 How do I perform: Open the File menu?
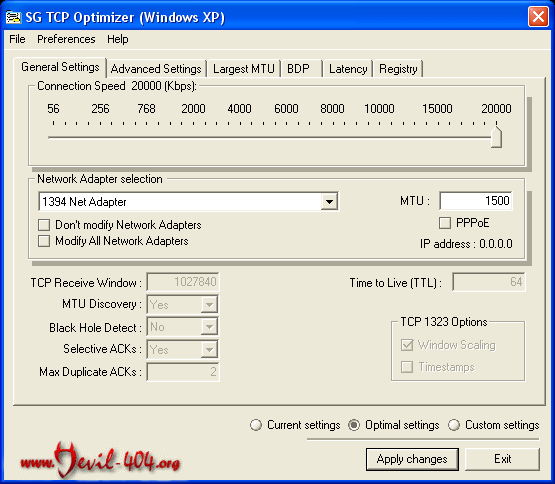[x=17, y=39]
